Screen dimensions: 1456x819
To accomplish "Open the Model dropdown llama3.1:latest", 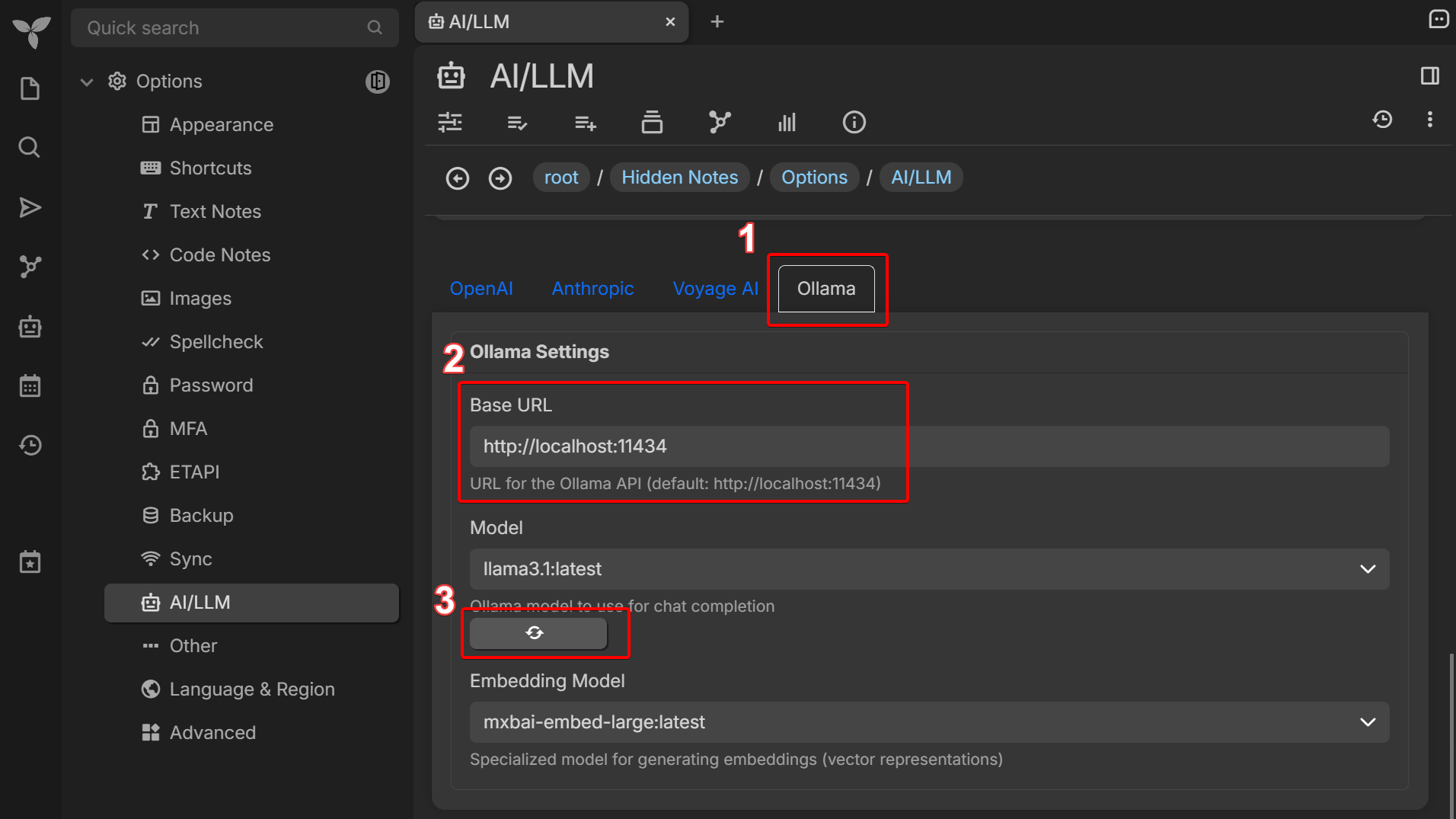I will [928, 569].
